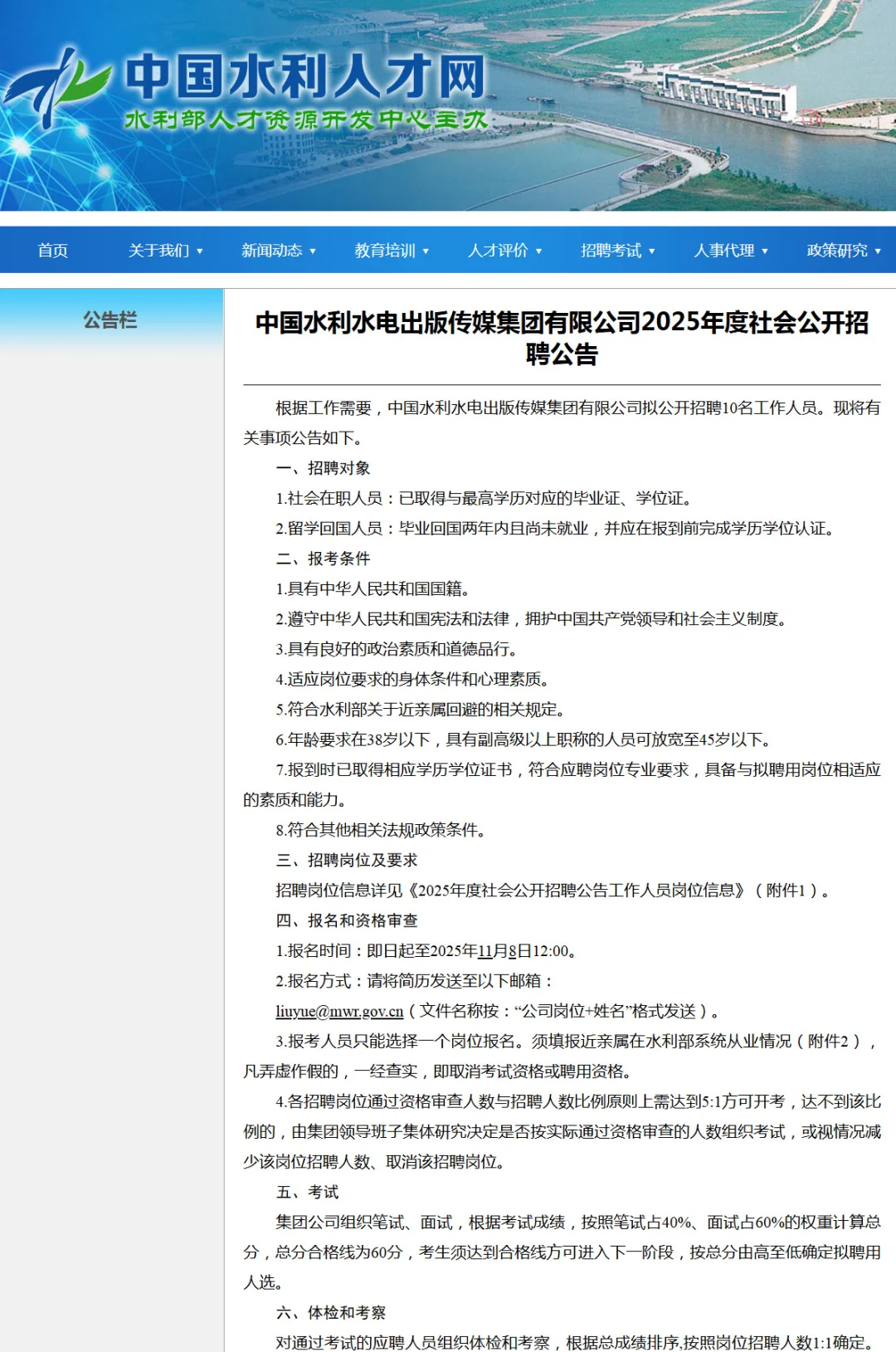Screen dimensions: 896x1352
Task: Click line 5.符合水利部关于近亲属回避的相关规定
Action: click(x=421, y=710)
